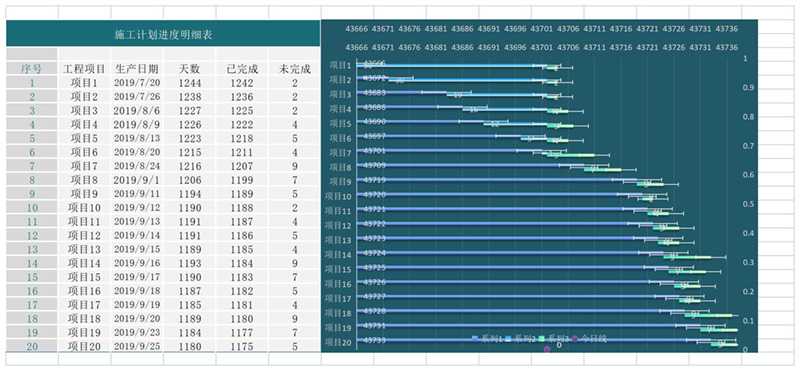Click the cell showing 1244 days

[x=190, y=83]
